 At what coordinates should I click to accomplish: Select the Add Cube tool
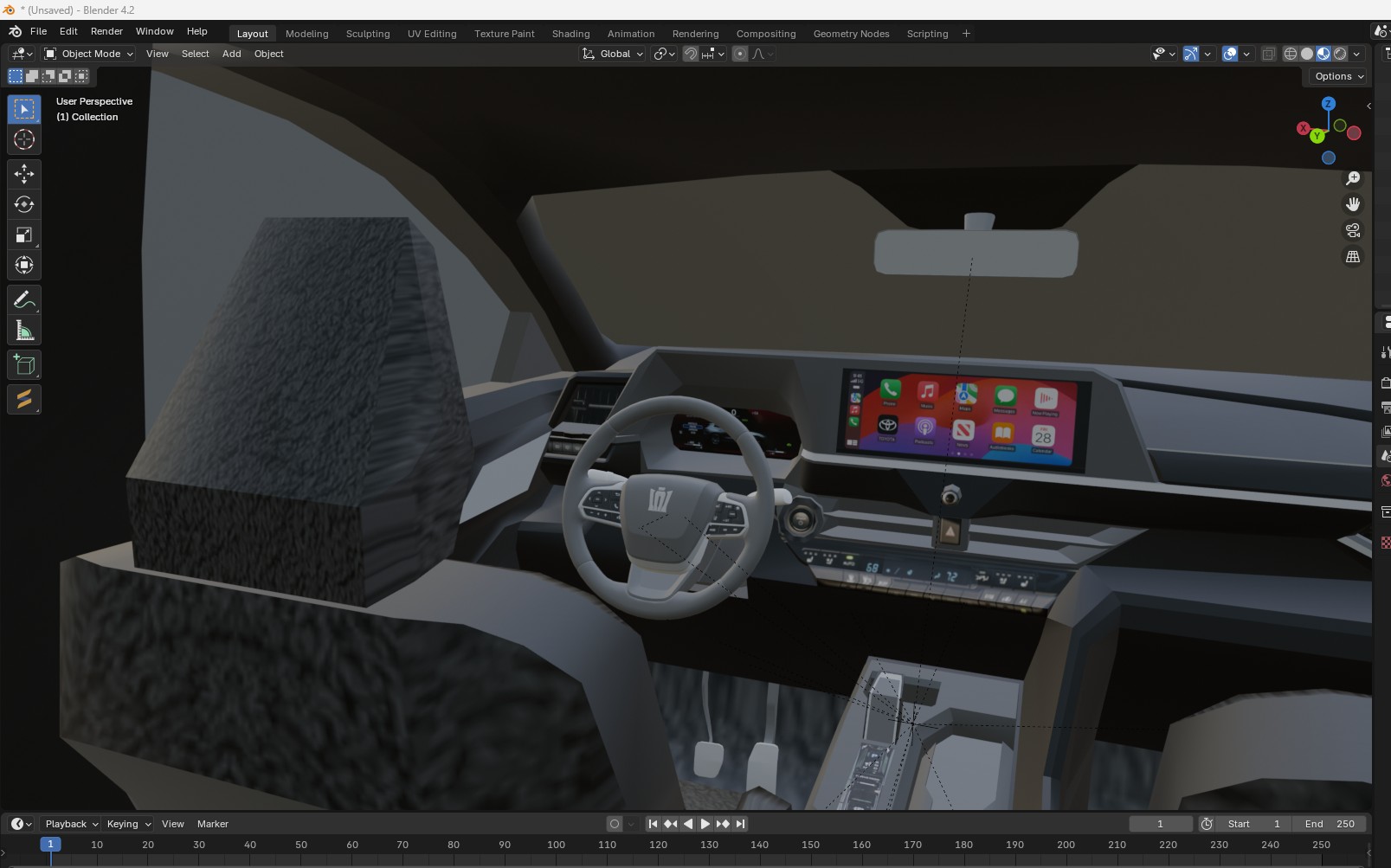[23, 365]
